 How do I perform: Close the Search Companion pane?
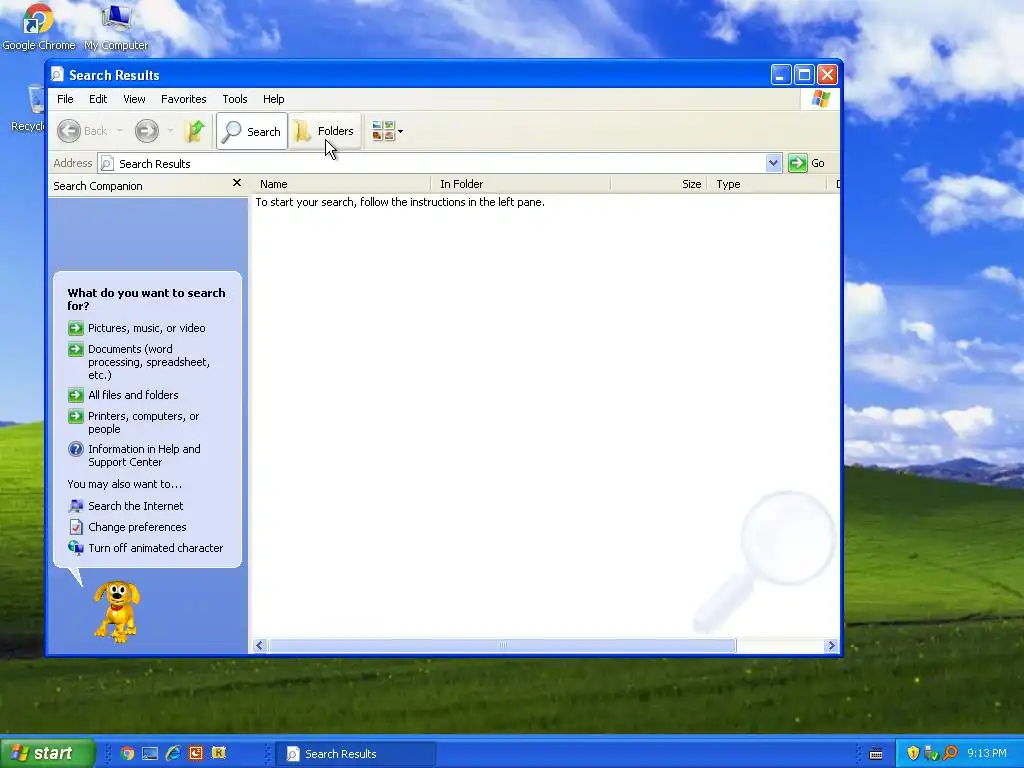237,184
